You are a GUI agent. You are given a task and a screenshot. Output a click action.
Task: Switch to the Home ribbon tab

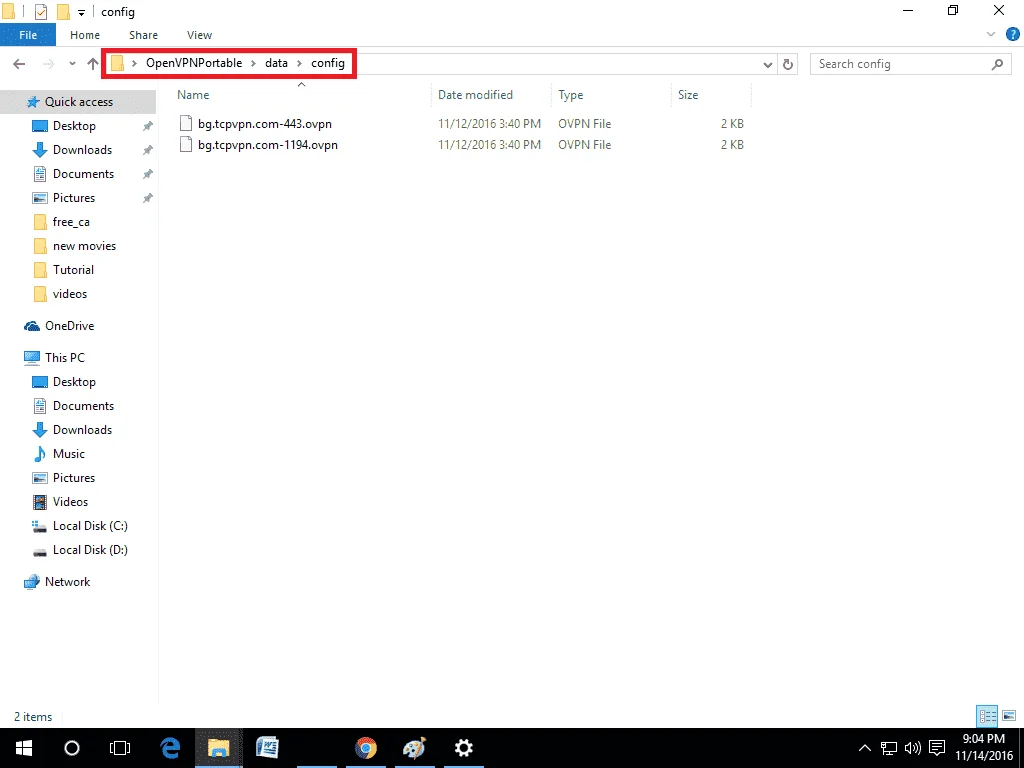click(x=85, y=35)
